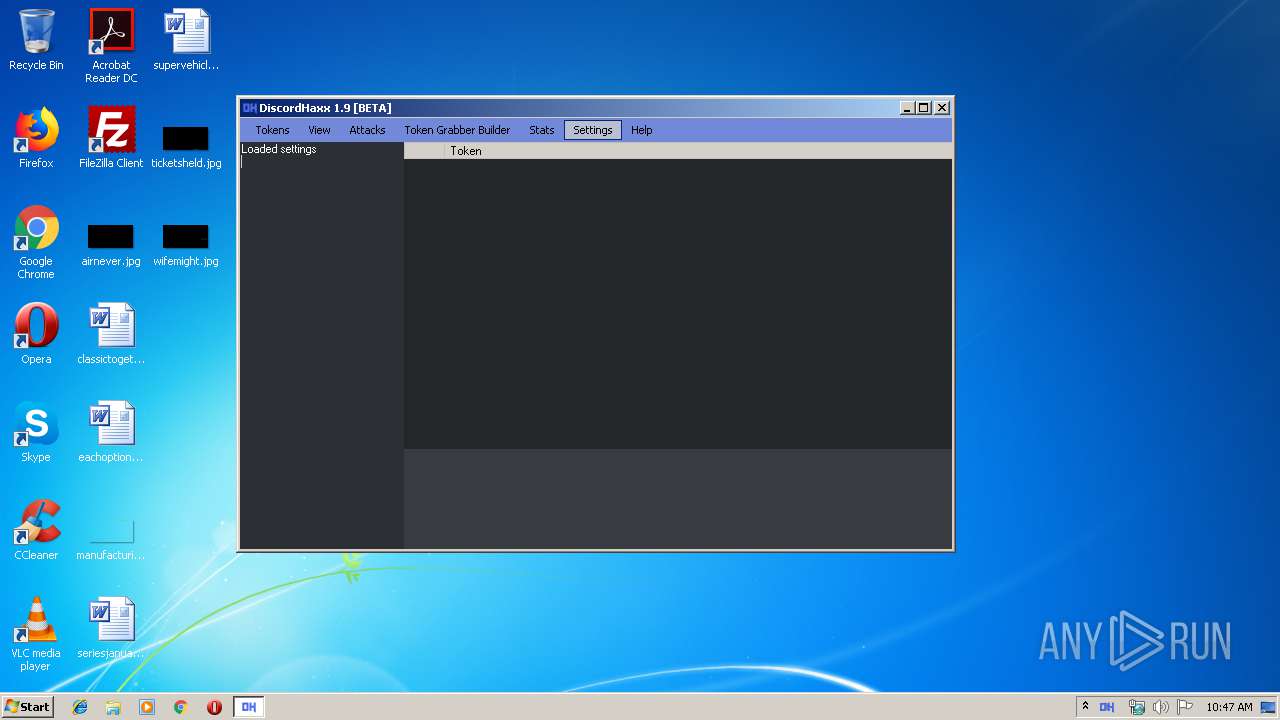Open the Help menu

pos(642,130)
